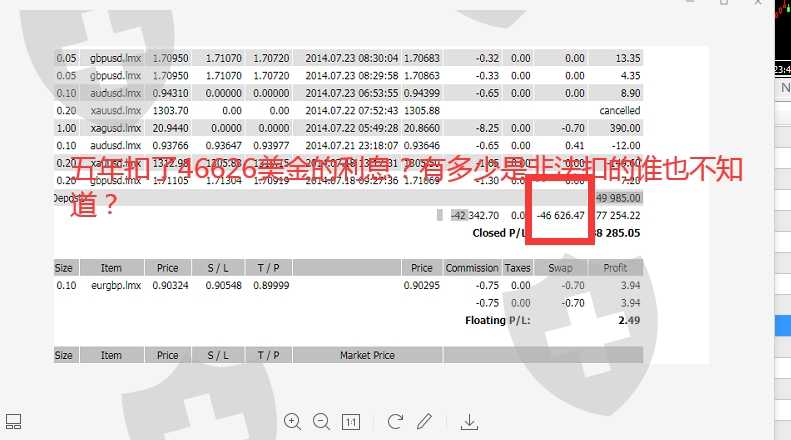791x440 pixels.
Task: Select take profit 0.89999
Action: pyautogui.click(x=271, y=285)
